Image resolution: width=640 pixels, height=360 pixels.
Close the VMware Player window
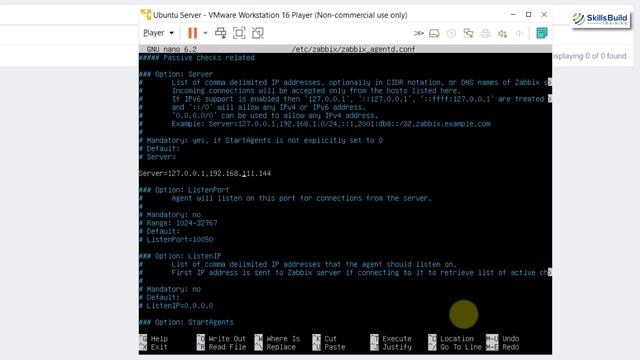544,14
